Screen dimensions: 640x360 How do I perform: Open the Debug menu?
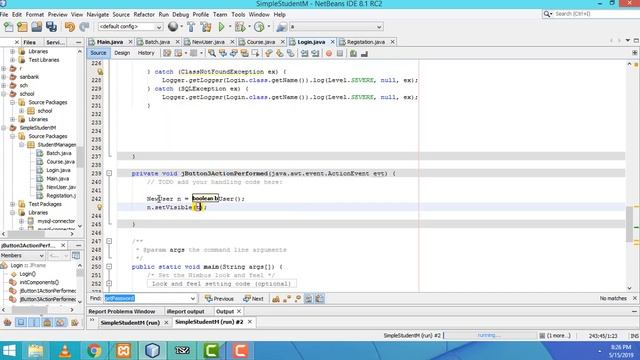tap(180, 14)
